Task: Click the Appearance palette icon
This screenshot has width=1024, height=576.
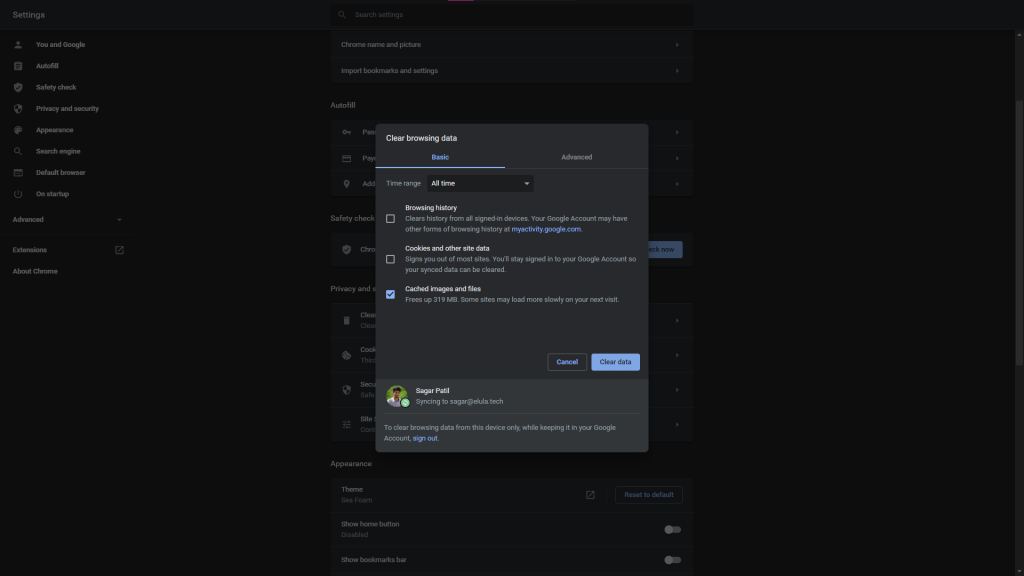Action: (x=18, y=130)
